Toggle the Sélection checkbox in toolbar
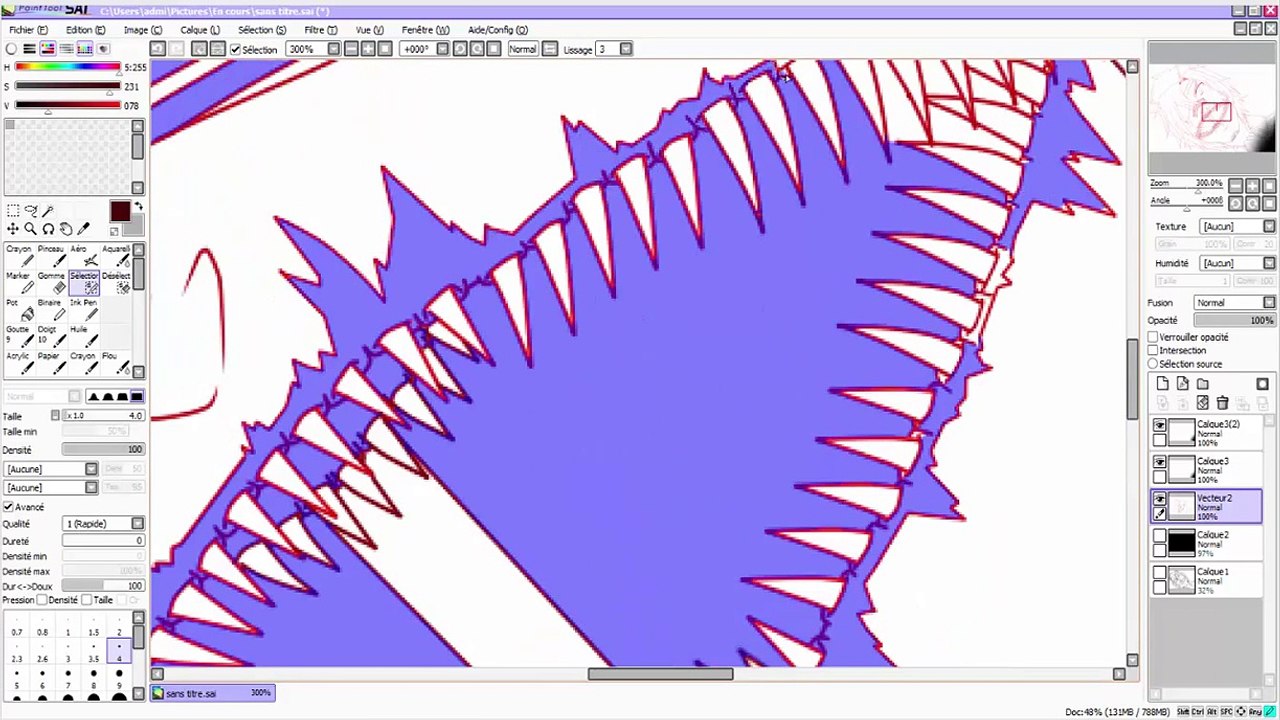This screenshot has width=1280, height=720. pos(235,50)
